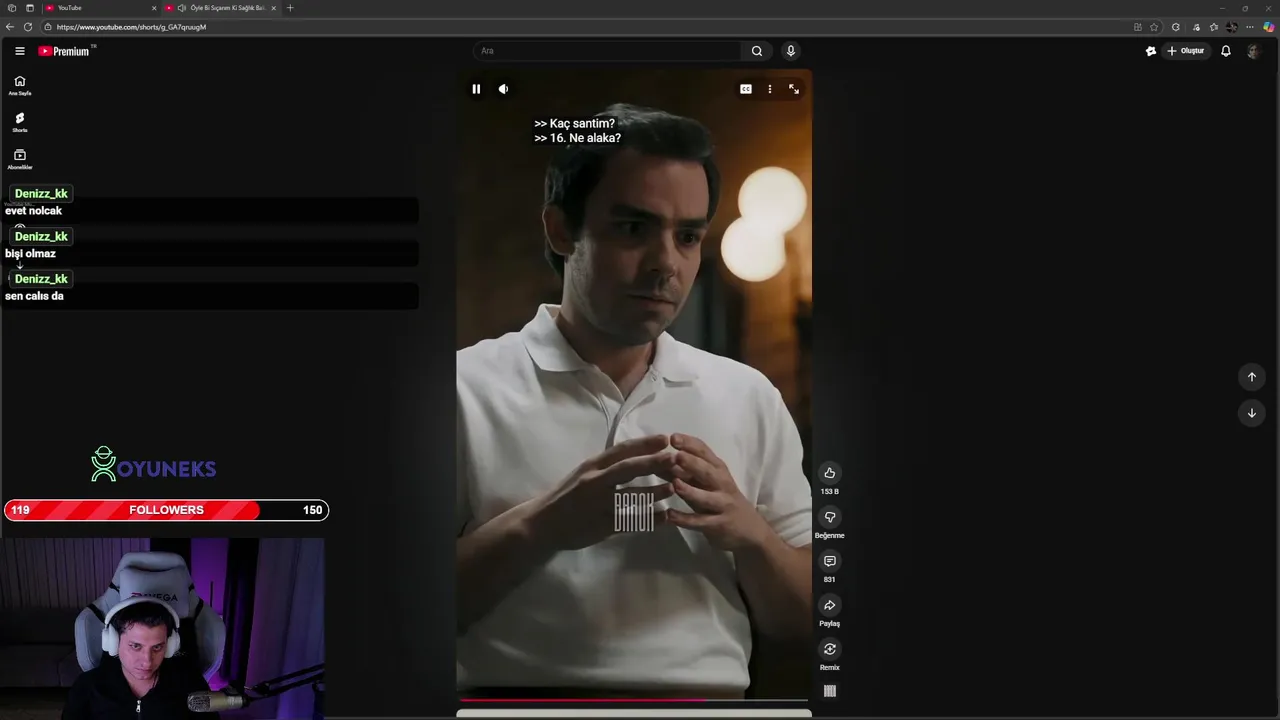The image size is (1280, 720).
Task: Open browser extensions icon
Action: point(1176,27)
